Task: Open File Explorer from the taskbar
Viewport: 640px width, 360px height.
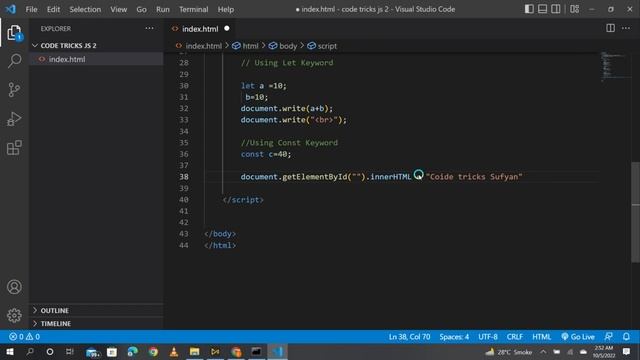Action: point(195,351)
